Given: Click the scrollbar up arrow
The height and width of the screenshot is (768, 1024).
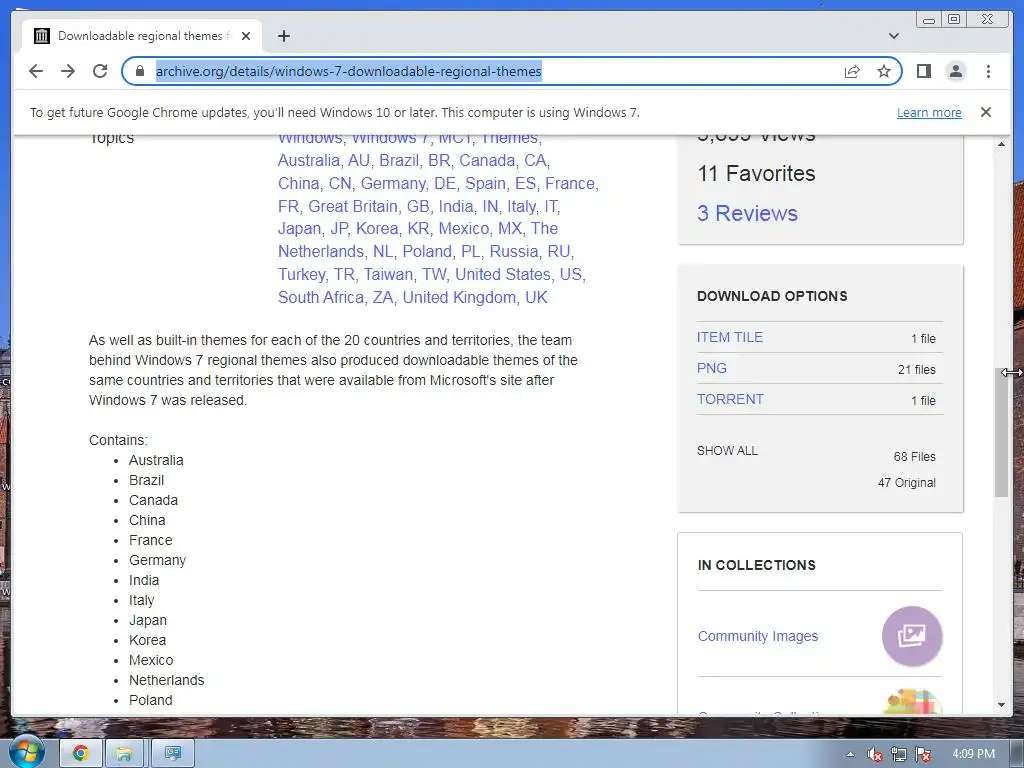Looking at the screenshot, I should click(1001, 144).
